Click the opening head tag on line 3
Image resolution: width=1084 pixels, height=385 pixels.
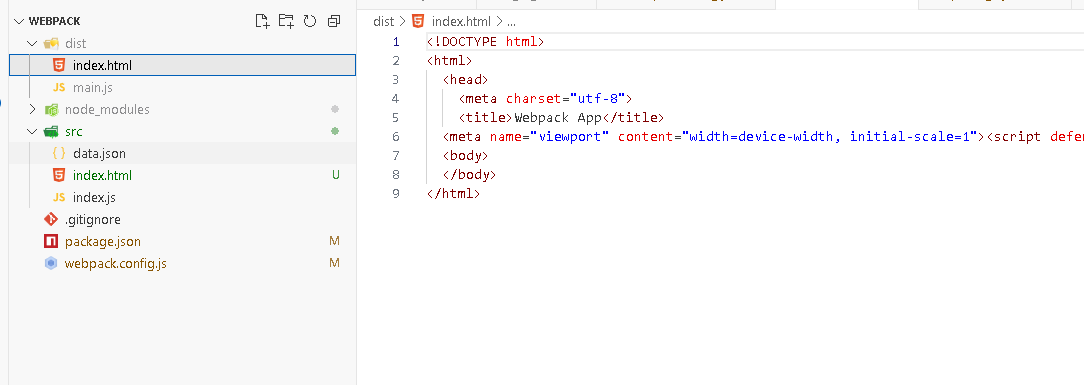pos(466,79)
